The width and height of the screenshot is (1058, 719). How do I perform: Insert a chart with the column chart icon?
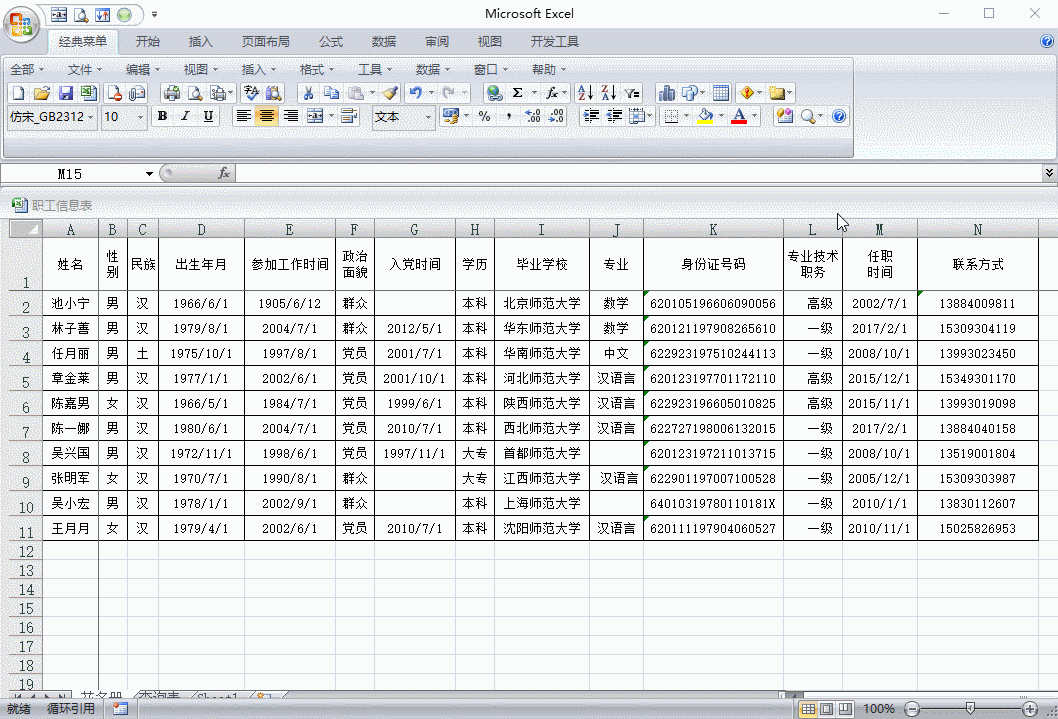point(667,93)
